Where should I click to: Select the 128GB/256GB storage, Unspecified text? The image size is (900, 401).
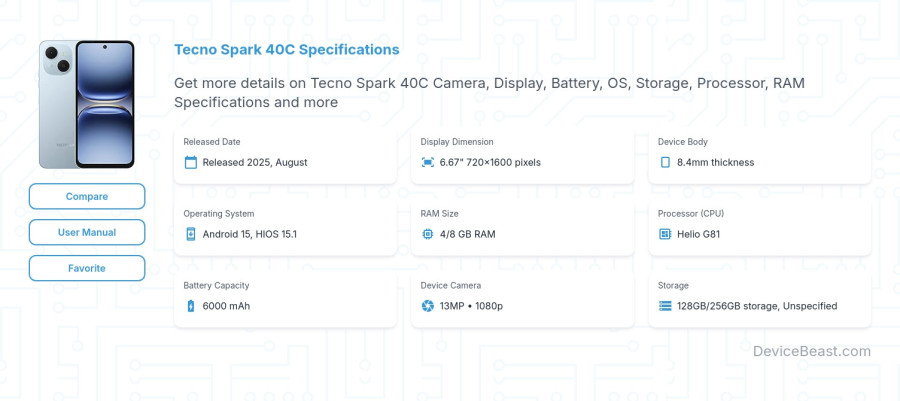point(757,306)
